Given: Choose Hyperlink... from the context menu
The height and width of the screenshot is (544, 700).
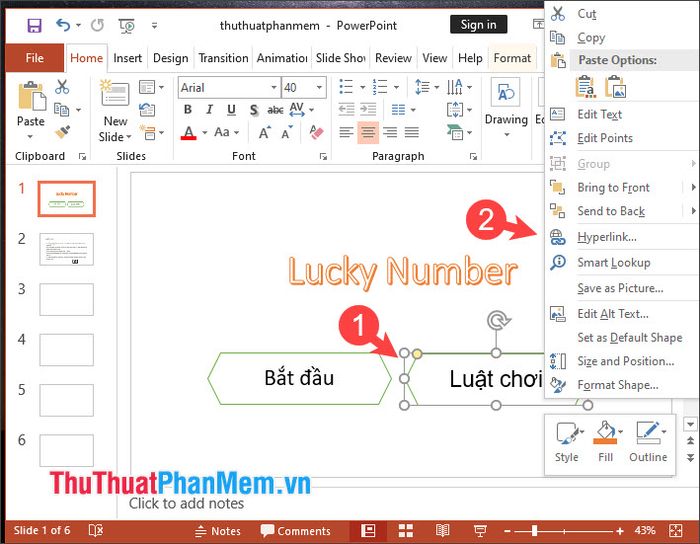Looking at the screenshot, I should pyautogui.click(x=606, y=237).
